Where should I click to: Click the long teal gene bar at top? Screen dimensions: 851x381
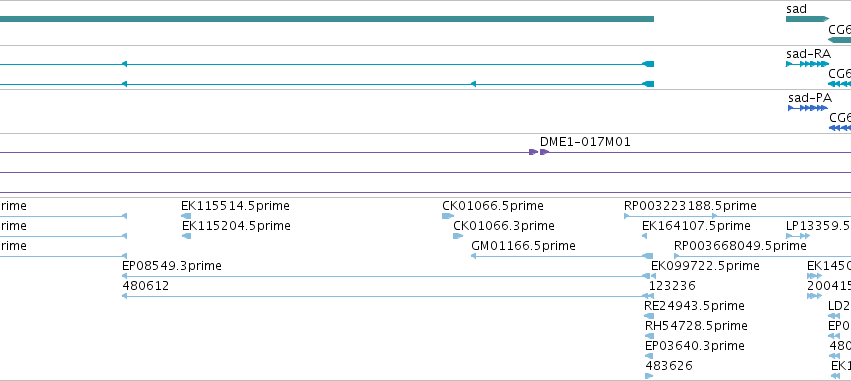327,19
